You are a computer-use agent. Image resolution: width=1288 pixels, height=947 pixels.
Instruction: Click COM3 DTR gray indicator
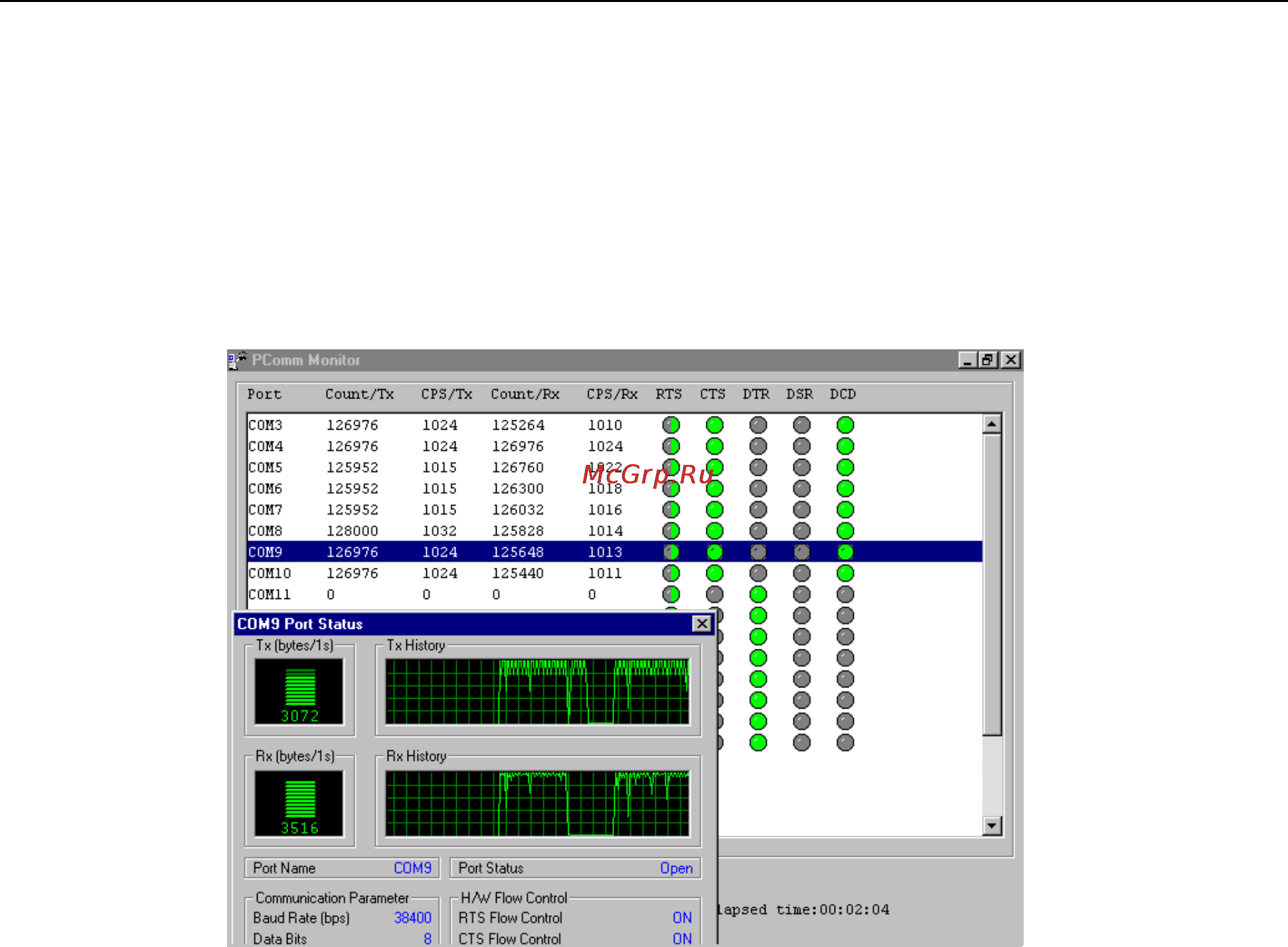pos(758,425)
